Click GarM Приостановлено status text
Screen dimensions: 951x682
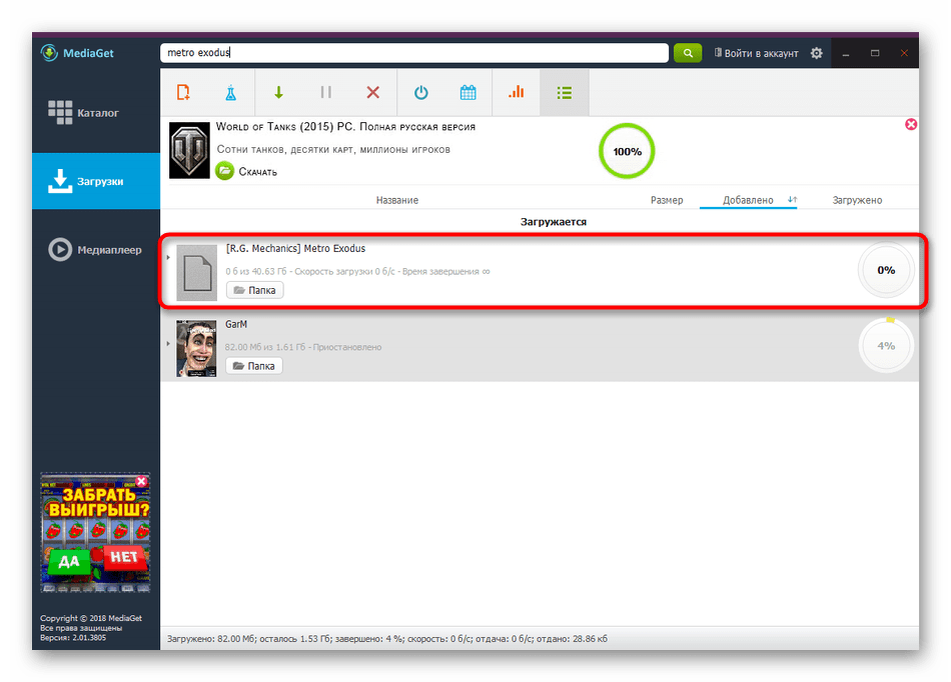pos(347,347)
